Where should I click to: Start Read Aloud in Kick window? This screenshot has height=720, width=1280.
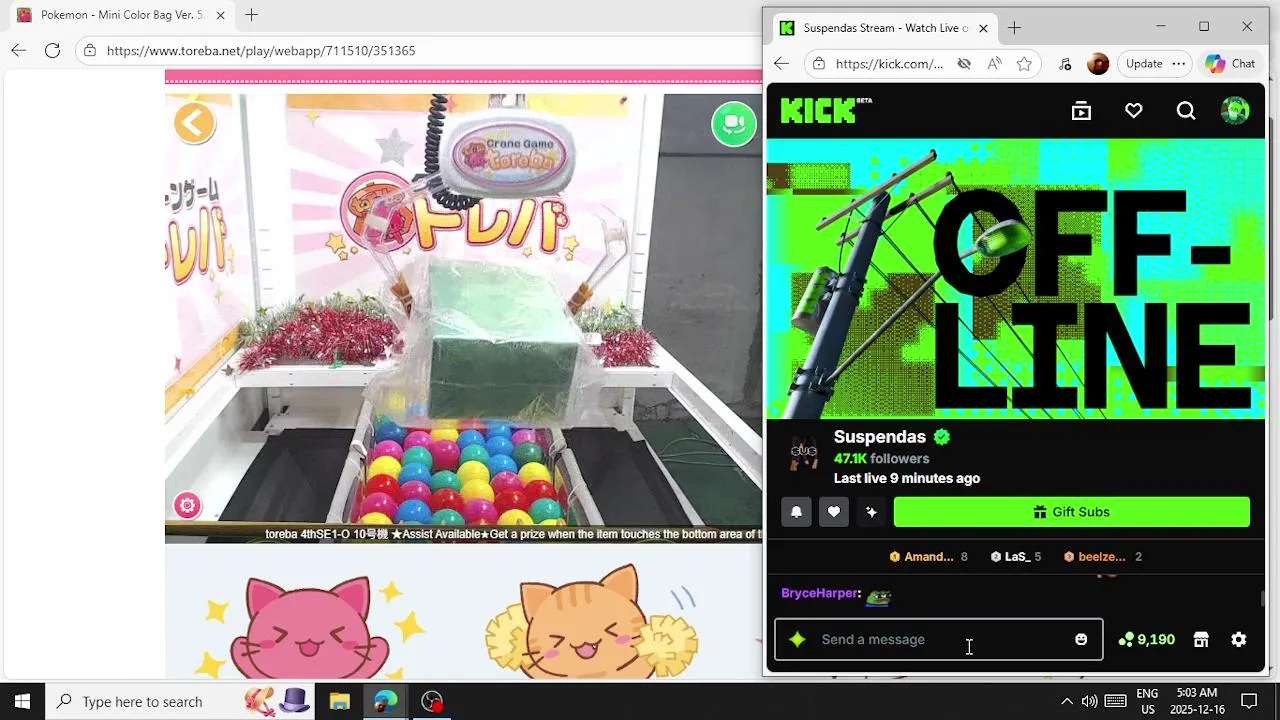coord(994,64)
